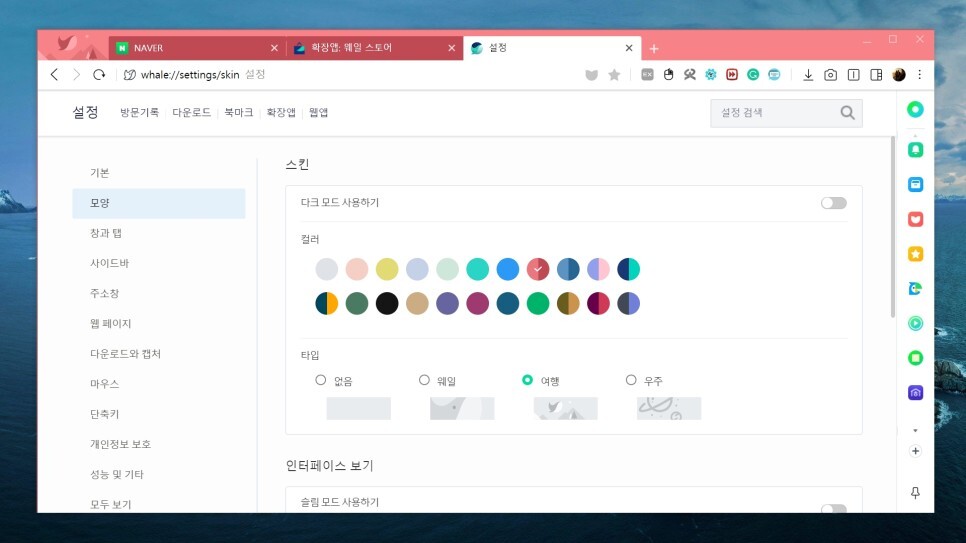Screen dimensions: 966x543
Task: Open the screen capture camera icon
Action: point(830,75)
